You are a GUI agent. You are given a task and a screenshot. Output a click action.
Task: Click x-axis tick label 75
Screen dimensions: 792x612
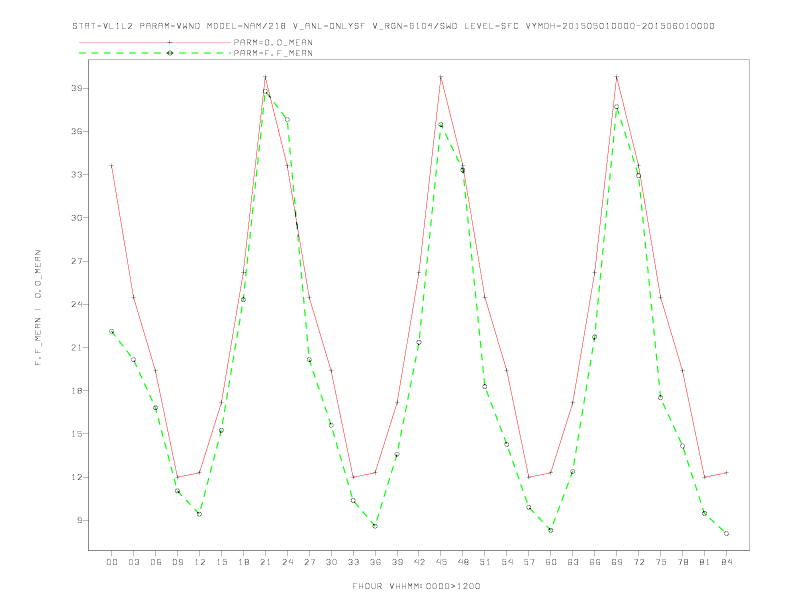point(661,562)
